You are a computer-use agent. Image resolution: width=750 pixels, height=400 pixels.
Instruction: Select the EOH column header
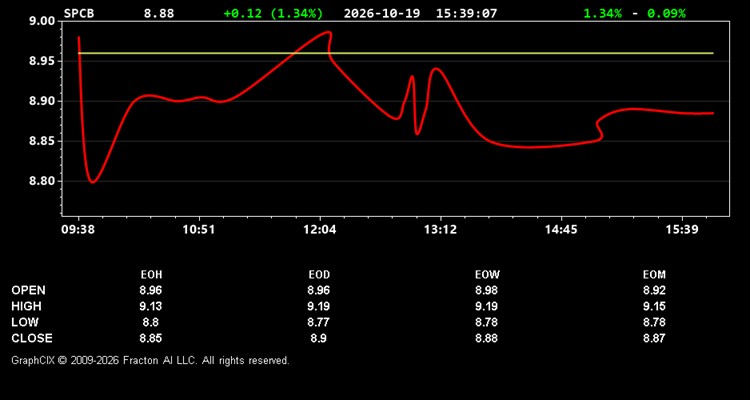[151, 275]
